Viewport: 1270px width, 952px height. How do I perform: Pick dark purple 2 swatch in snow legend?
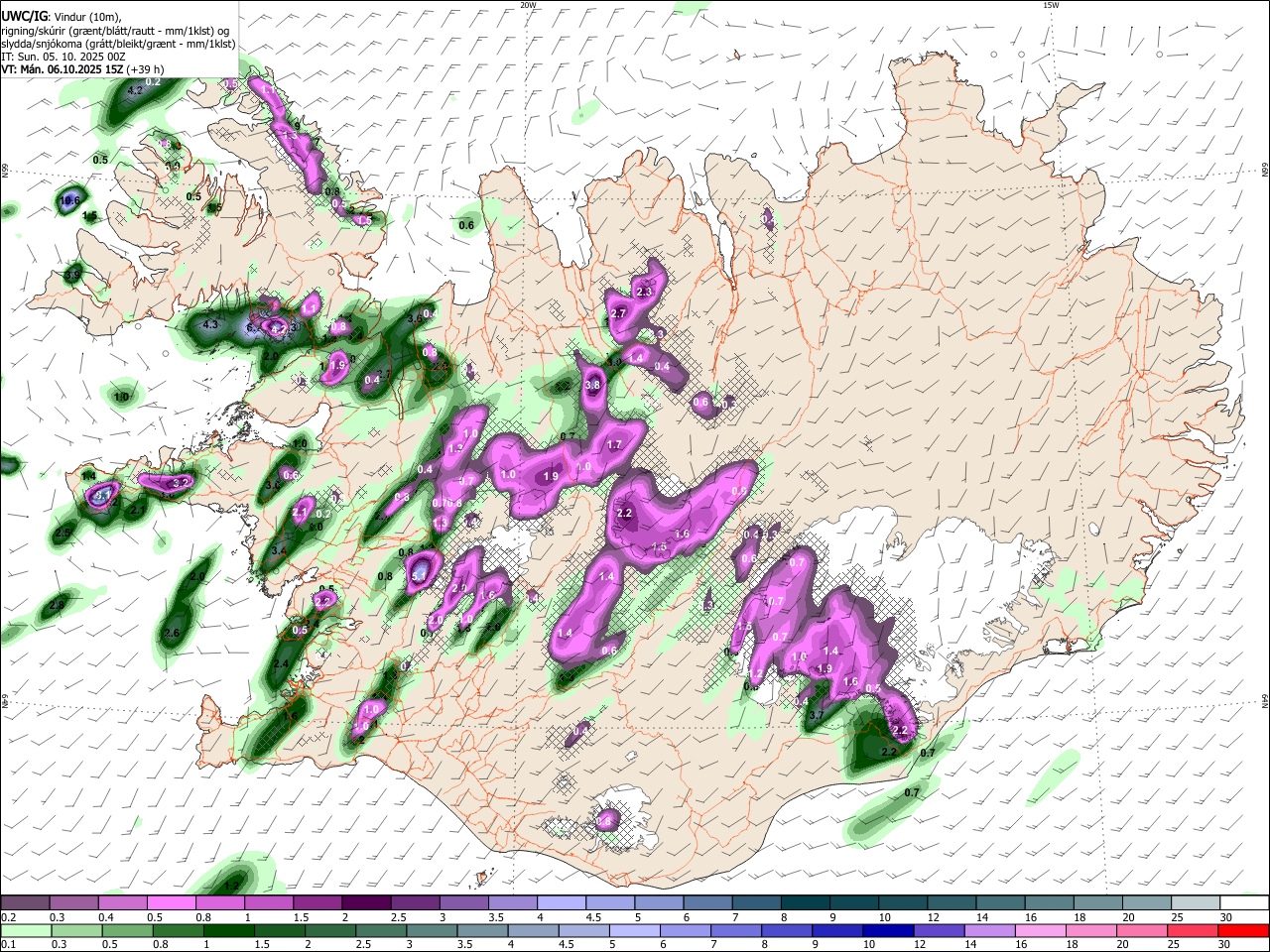(x=365, y=902)
